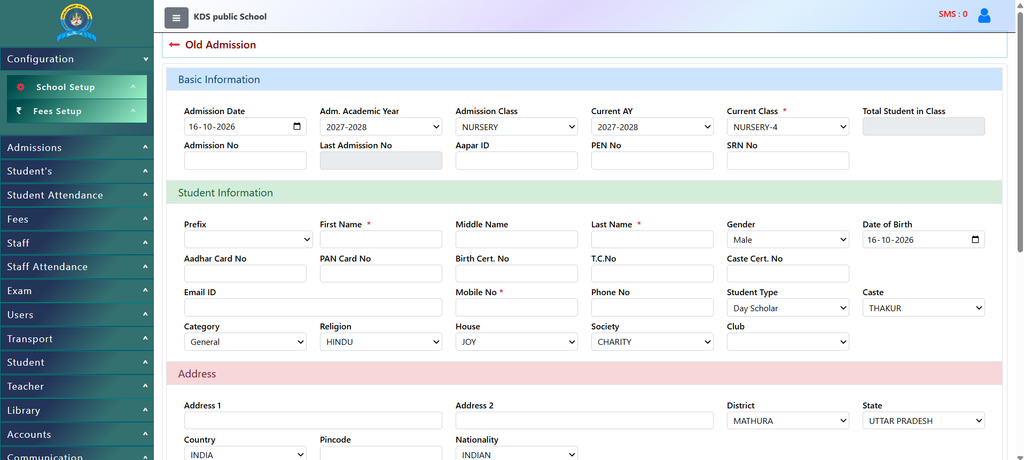Viewport: 1024px width, 460px height.
Task: Open the Transport sidebar menu
Action: (x=76, y=339)
